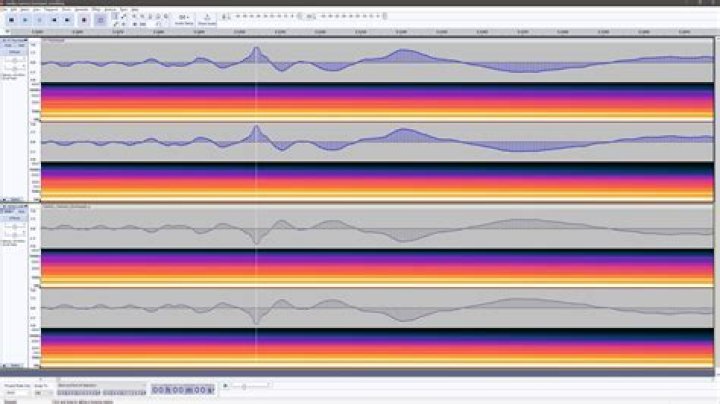The height and width of the screenshot is (404, 720).
Task: Click the Zoom In icon
Action: pos(134,16)
